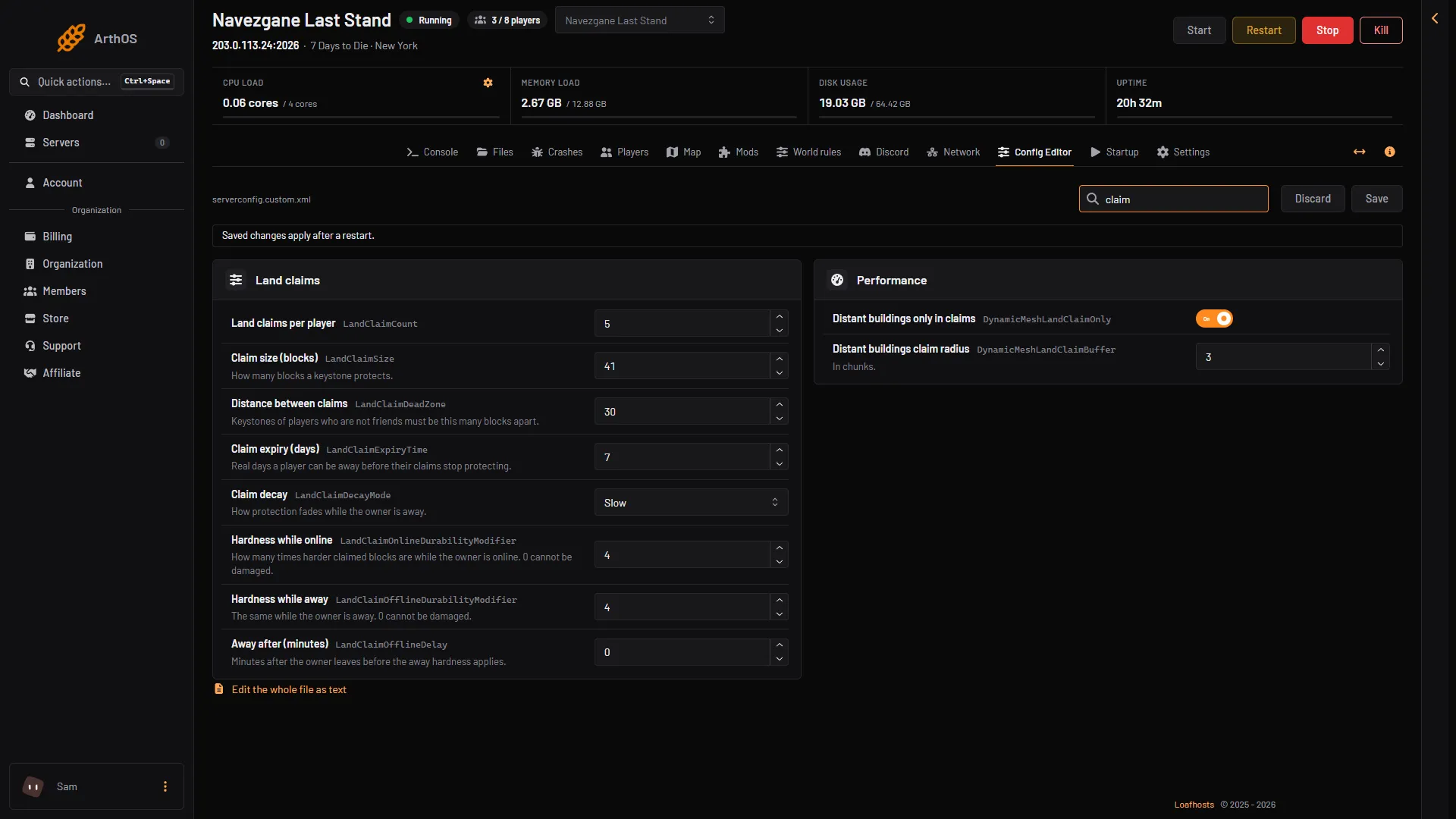The height and width of the screenshot is (819, 1456).
Task: Click the Restart server button
Action: tap(1263, 30)
